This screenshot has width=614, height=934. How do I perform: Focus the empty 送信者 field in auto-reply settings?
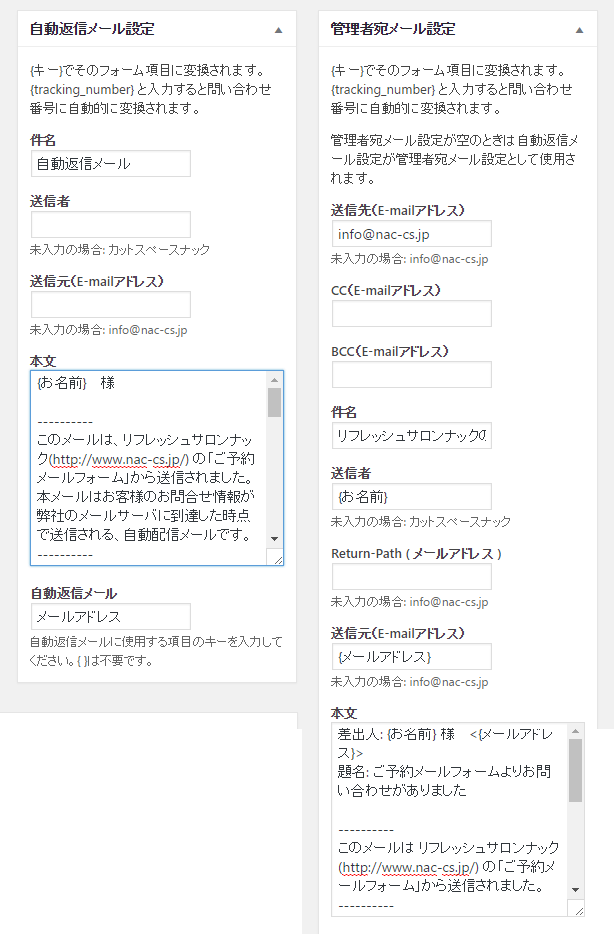tap(110, 224)
